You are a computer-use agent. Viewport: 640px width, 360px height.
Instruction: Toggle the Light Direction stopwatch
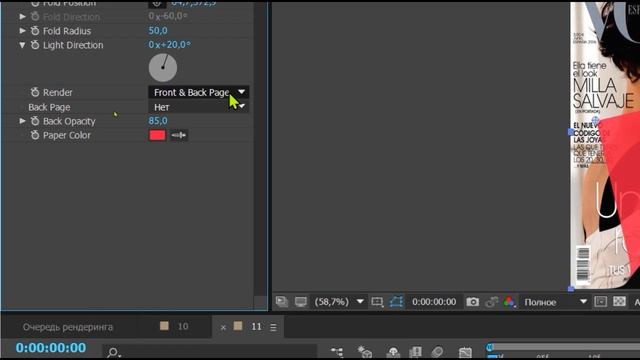point(35,45)
